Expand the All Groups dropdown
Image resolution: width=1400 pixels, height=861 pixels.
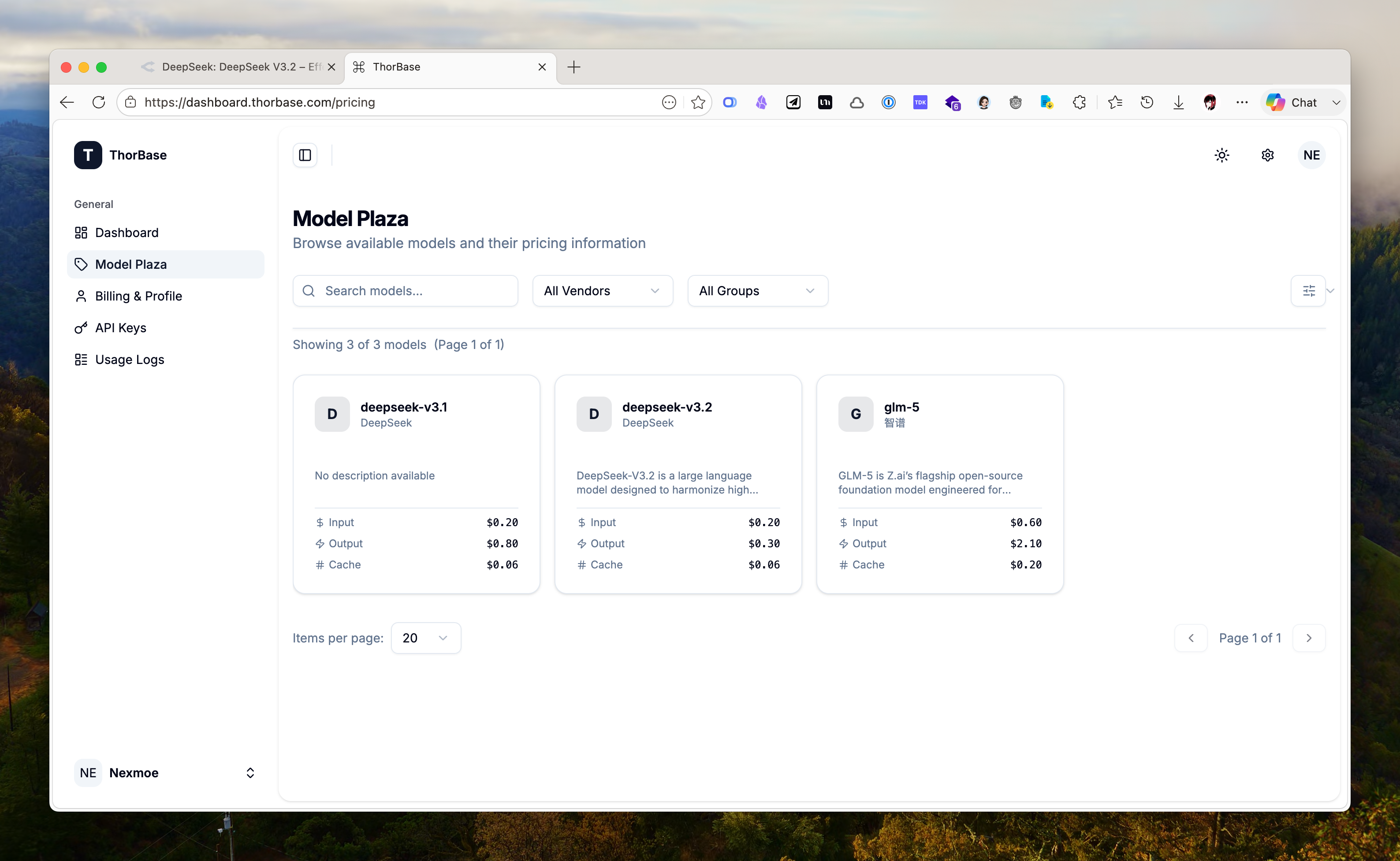(x=758, y=291)
